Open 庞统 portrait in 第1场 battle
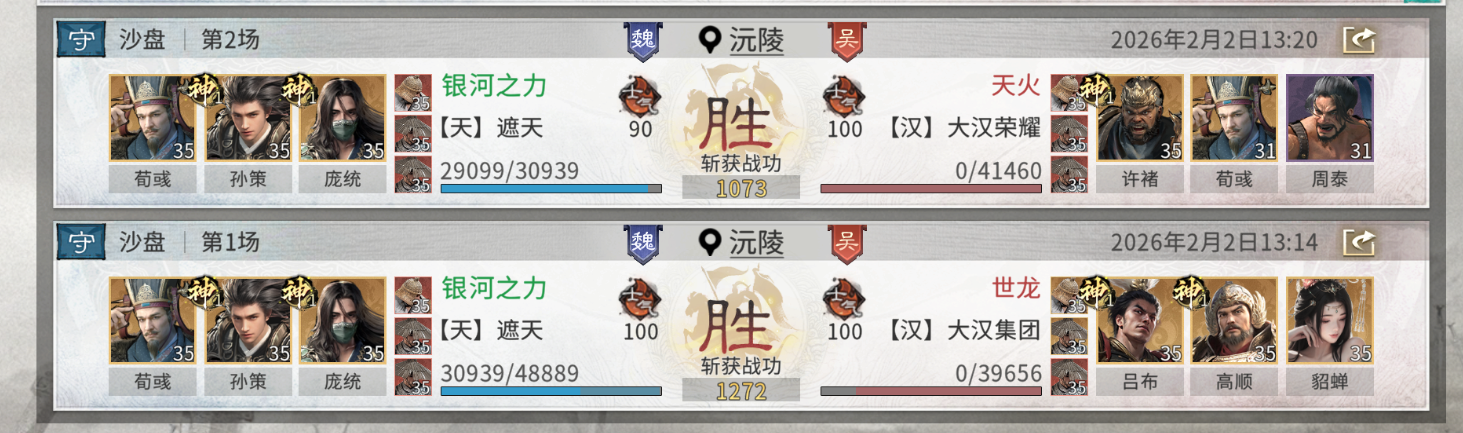The image size is (1463, 433). click(x=342, y=320)
